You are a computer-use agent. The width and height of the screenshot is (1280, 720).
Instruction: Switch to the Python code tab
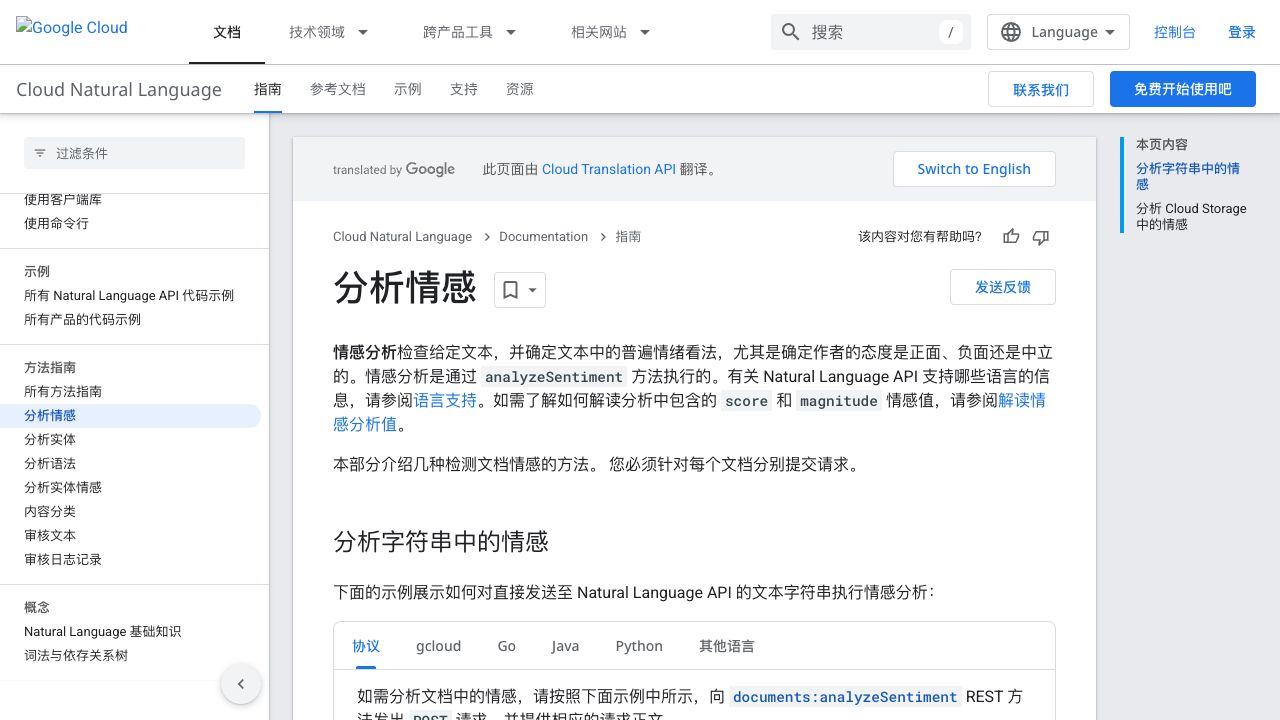coord(639,646)
